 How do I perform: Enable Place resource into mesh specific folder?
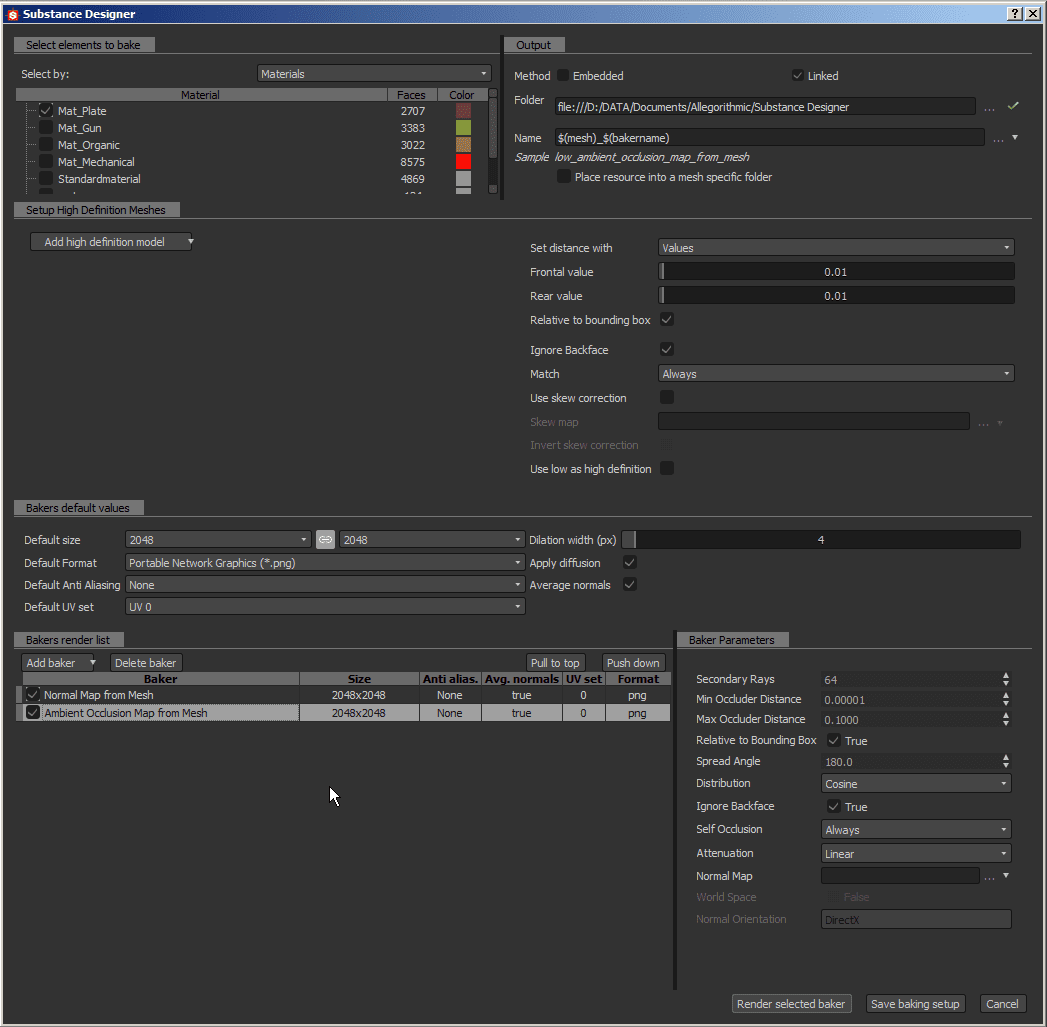click(x=564, y=176)
